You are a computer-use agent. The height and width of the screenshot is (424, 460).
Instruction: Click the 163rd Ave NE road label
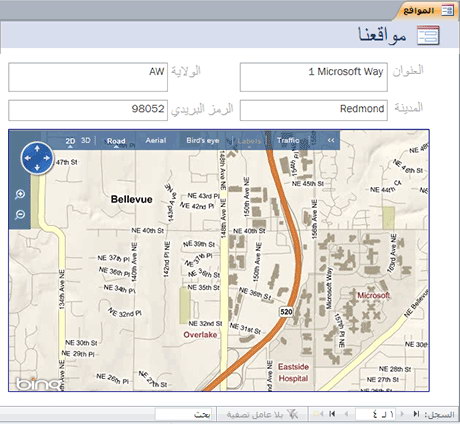pos(393,254)
